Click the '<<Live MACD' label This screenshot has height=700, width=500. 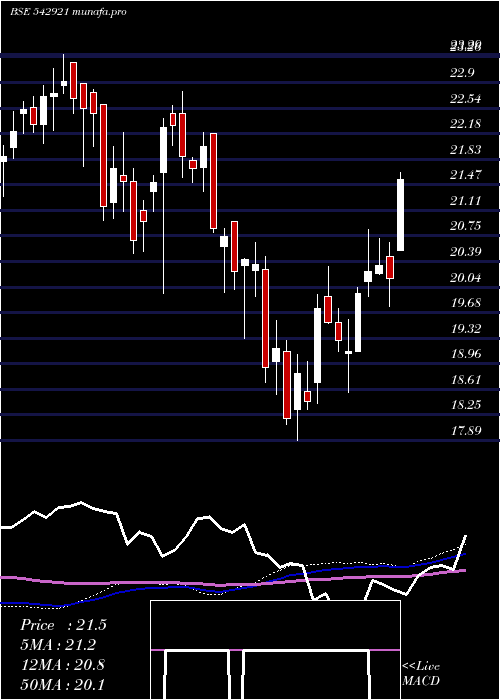coord(421,674)
